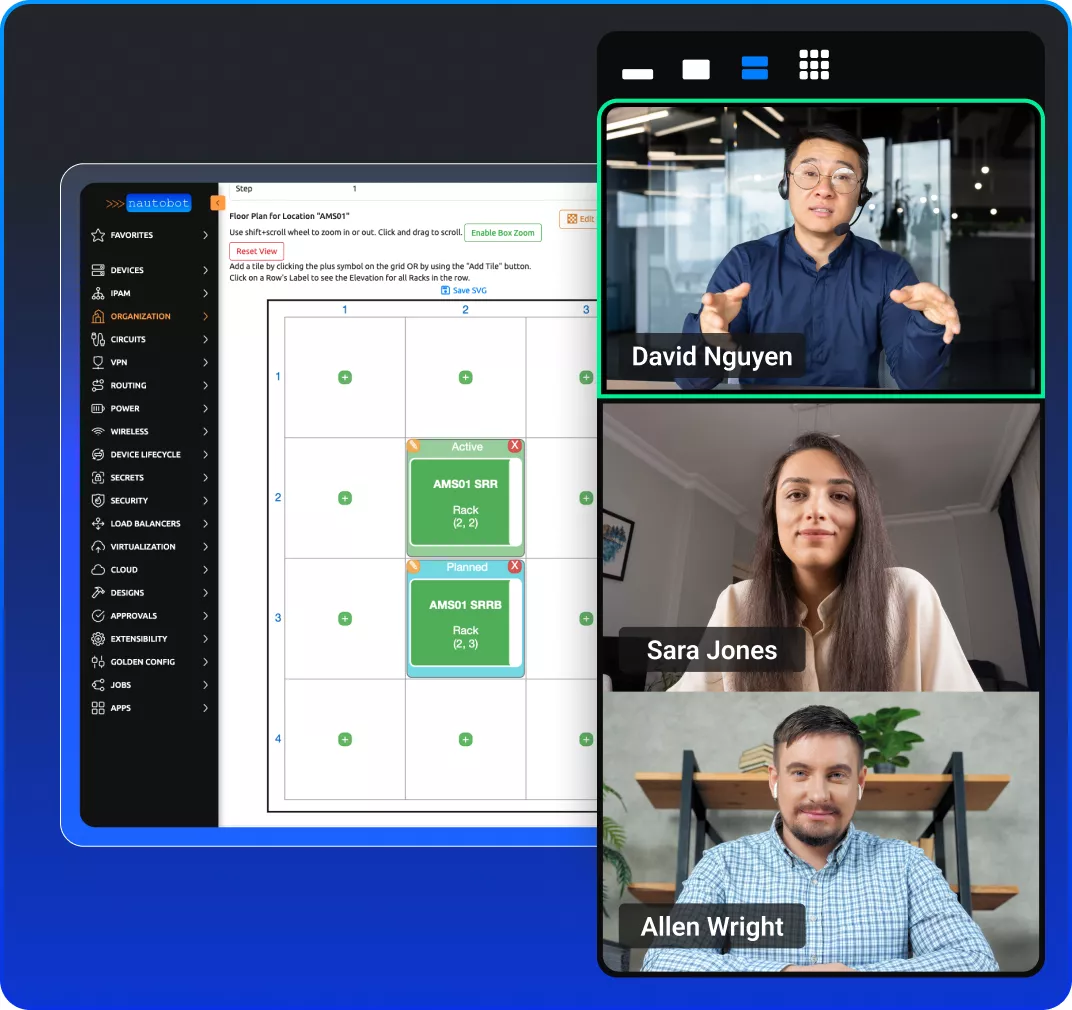Switch to minimized strip video layout
This screenshot has width=1072, height=1010.
pyautogui.click(x=637, y=74)
